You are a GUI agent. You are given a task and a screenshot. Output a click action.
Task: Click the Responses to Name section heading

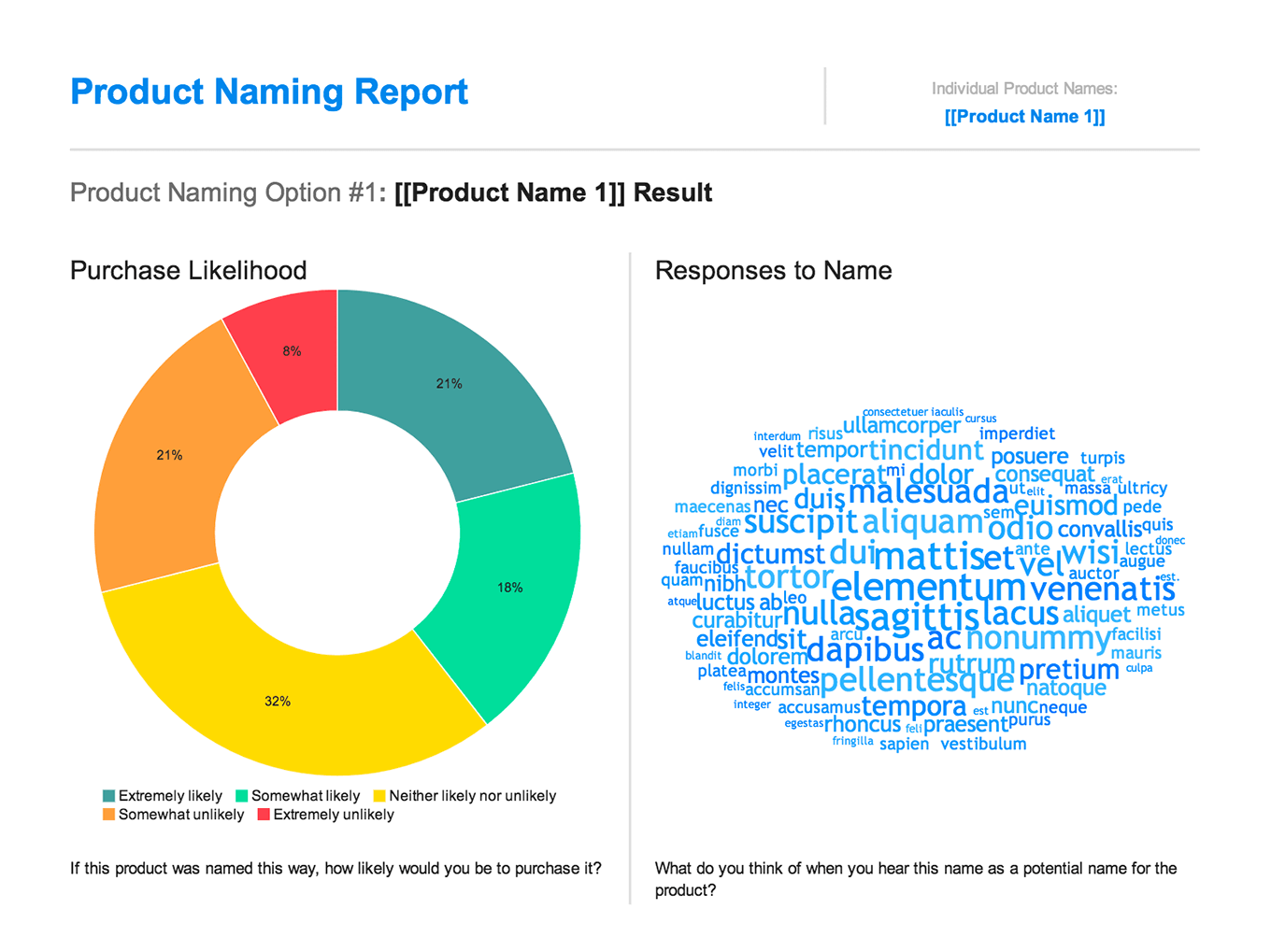coord(774,271)
